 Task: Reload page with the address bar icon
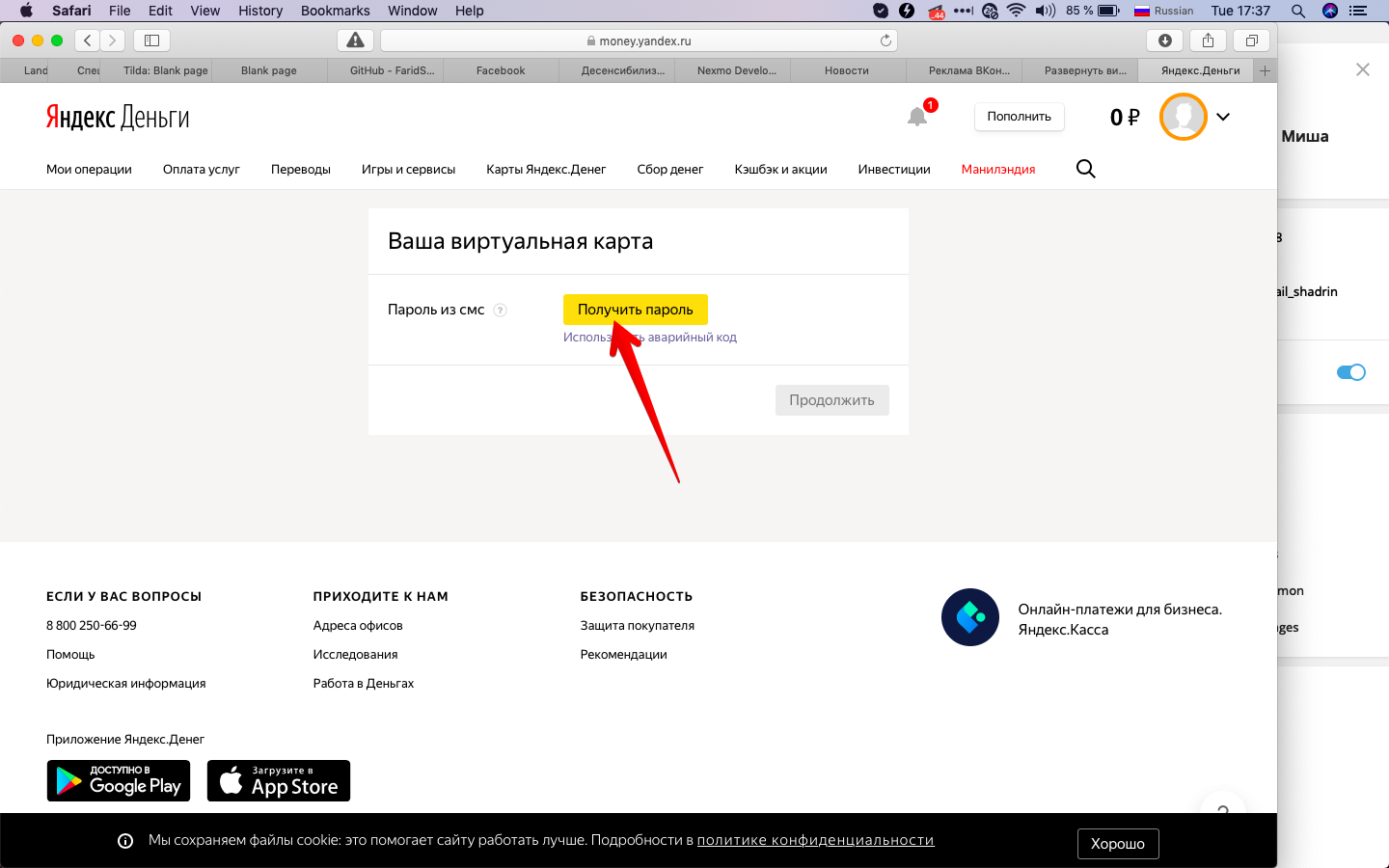[885, 41]
